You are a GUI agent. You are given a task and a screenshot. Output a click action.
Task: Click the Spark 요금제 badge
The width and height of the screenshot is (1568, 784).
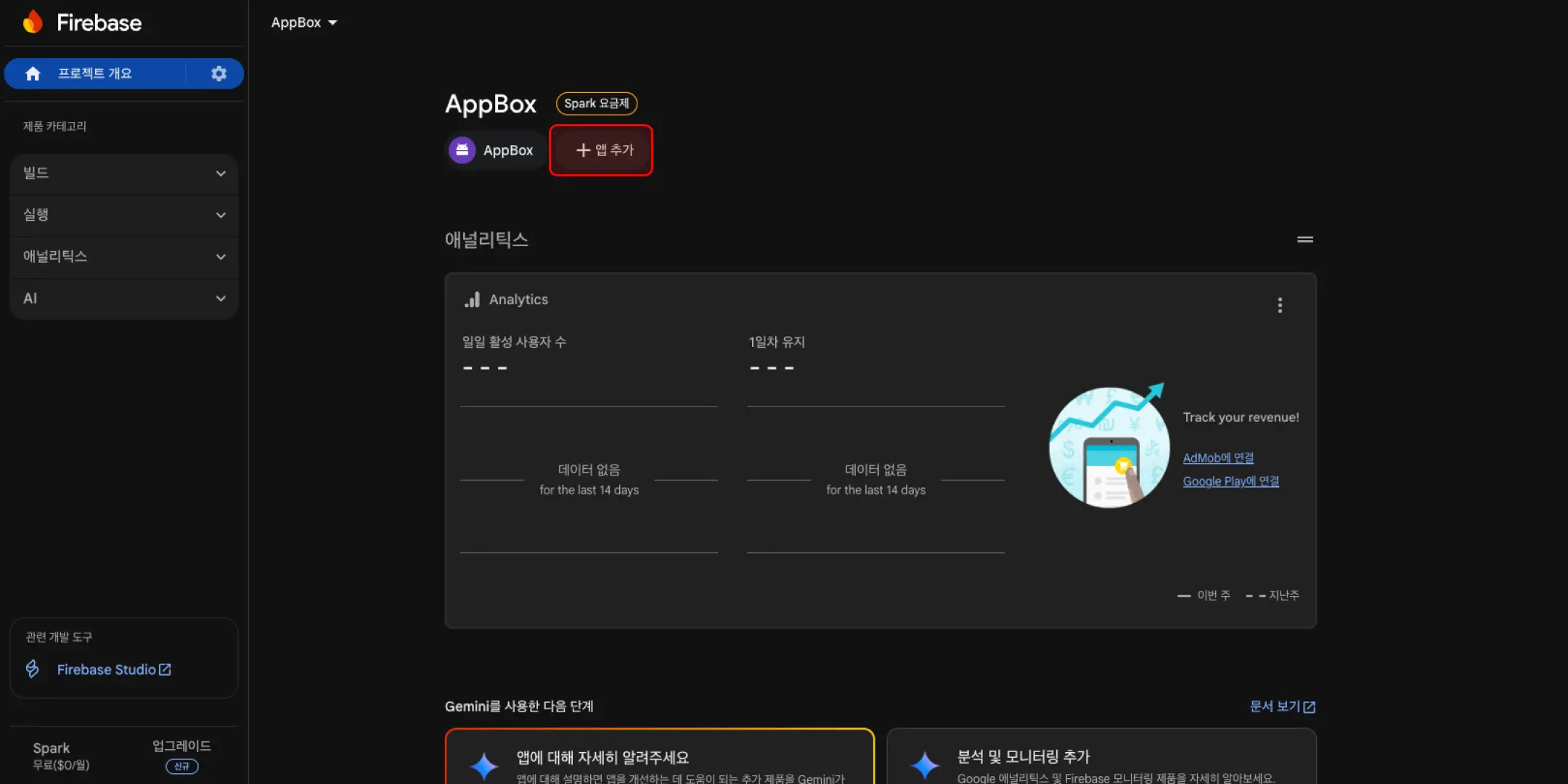(x=597, y=103)
